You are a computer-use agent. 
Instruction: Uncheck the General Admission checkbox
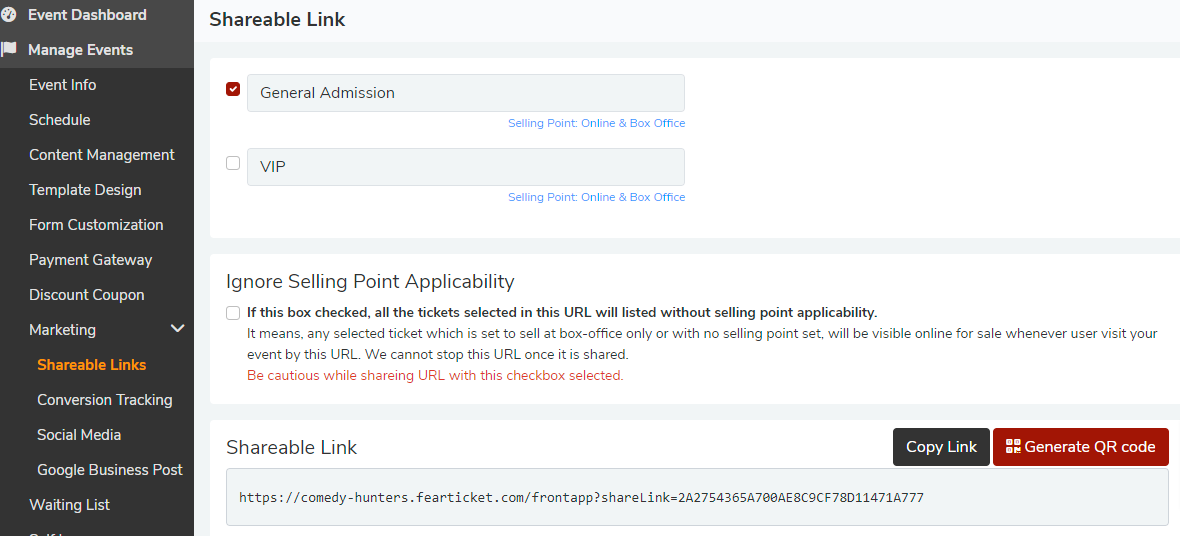click(x=233, y=90)
